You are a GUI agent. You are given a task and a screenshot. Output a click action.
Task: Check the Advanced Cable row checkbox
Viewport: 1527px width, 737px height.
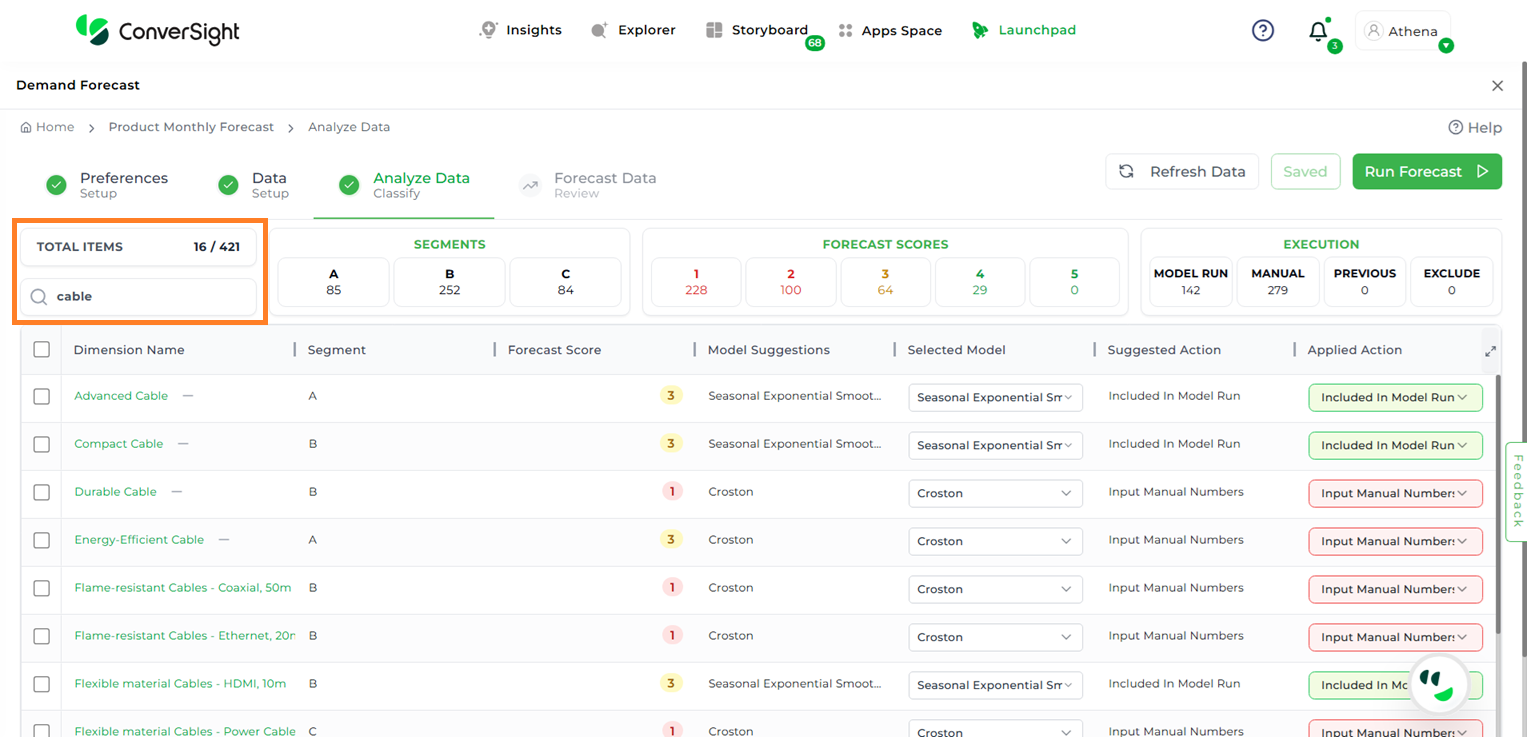pos(41,397)
